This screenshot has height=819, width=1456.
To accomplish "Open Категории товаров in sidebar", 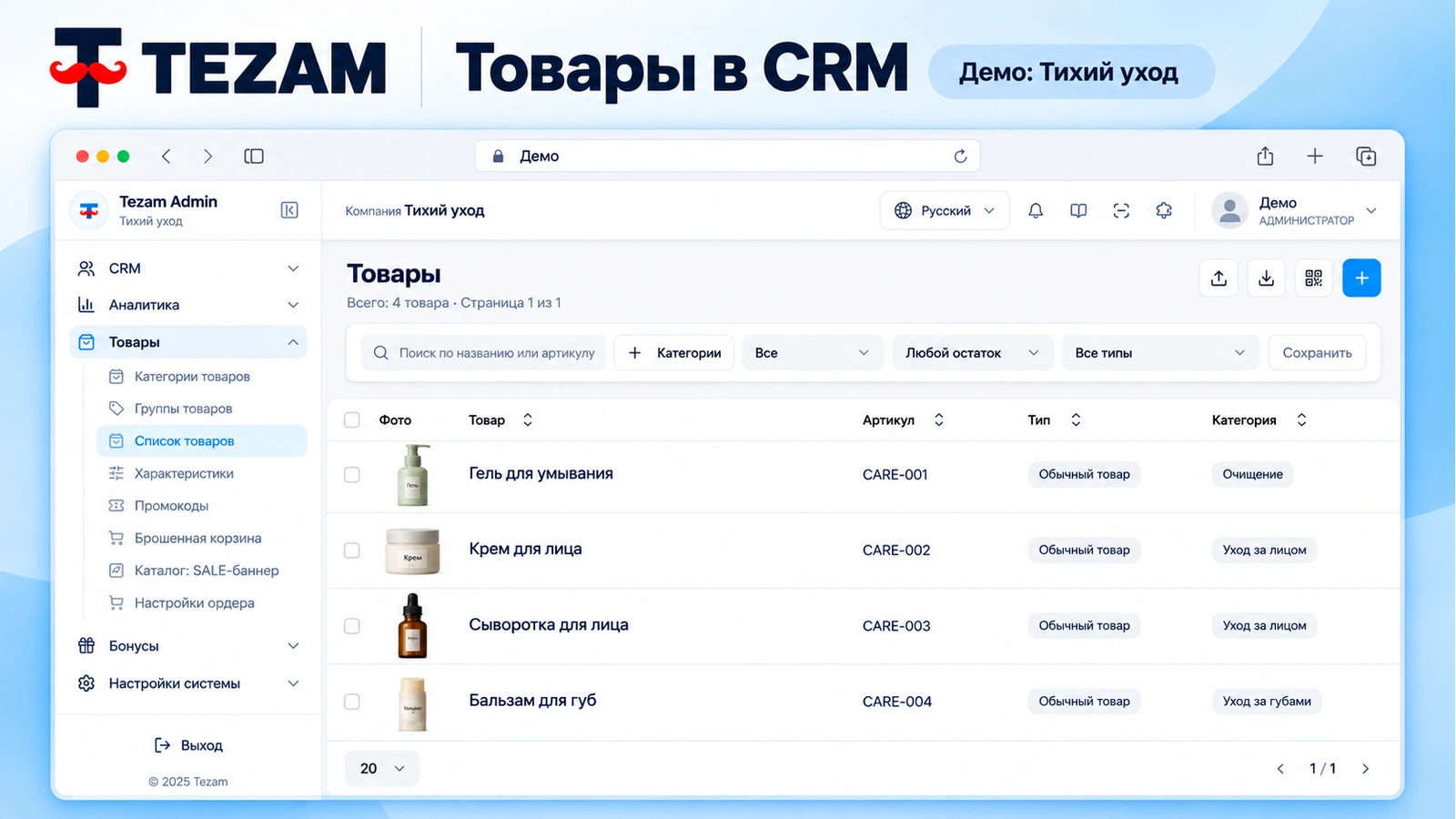I will click(x=201, y=377).
